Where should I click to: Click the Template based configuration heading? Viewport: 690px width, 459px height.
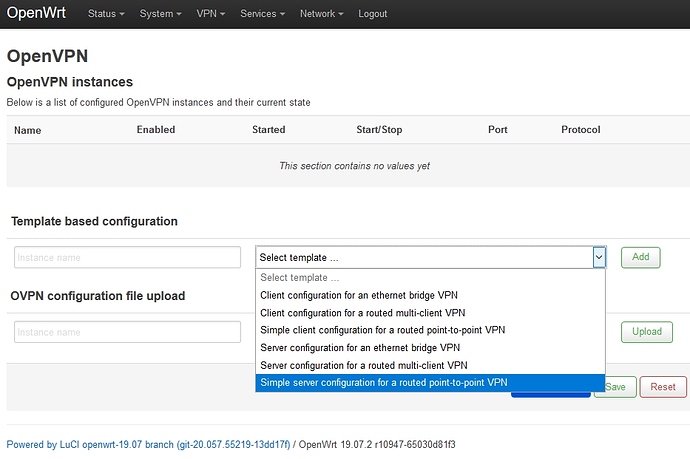click(94, 221)
